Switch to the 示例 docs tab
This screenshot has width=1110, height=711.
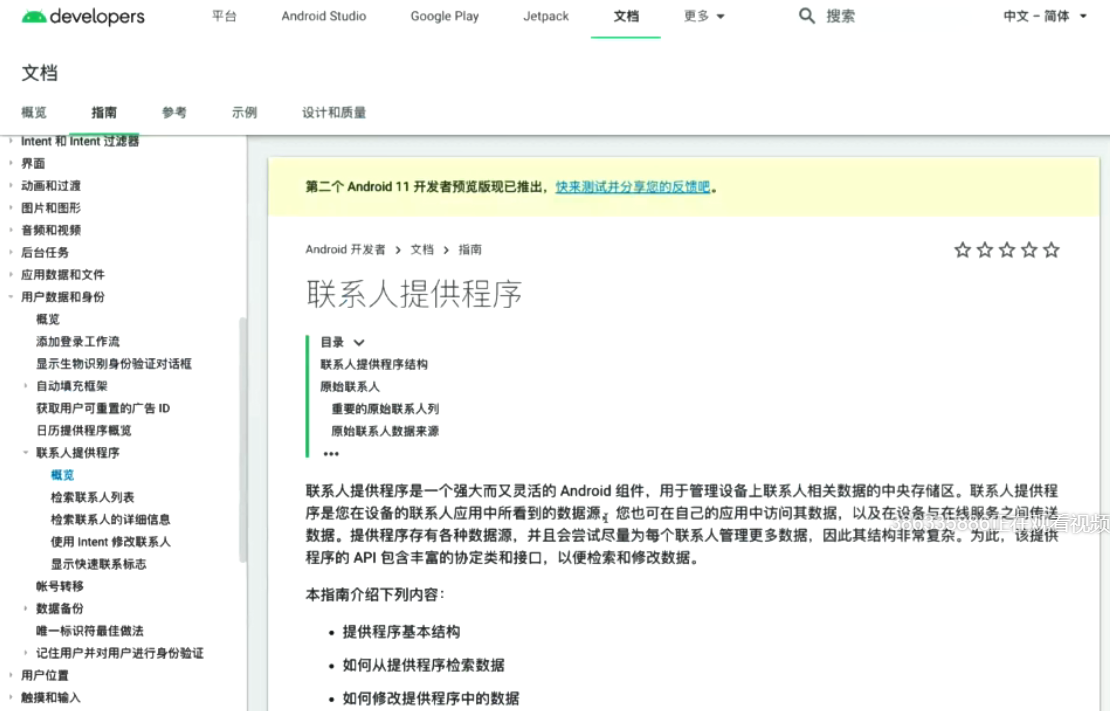point(244,112)
